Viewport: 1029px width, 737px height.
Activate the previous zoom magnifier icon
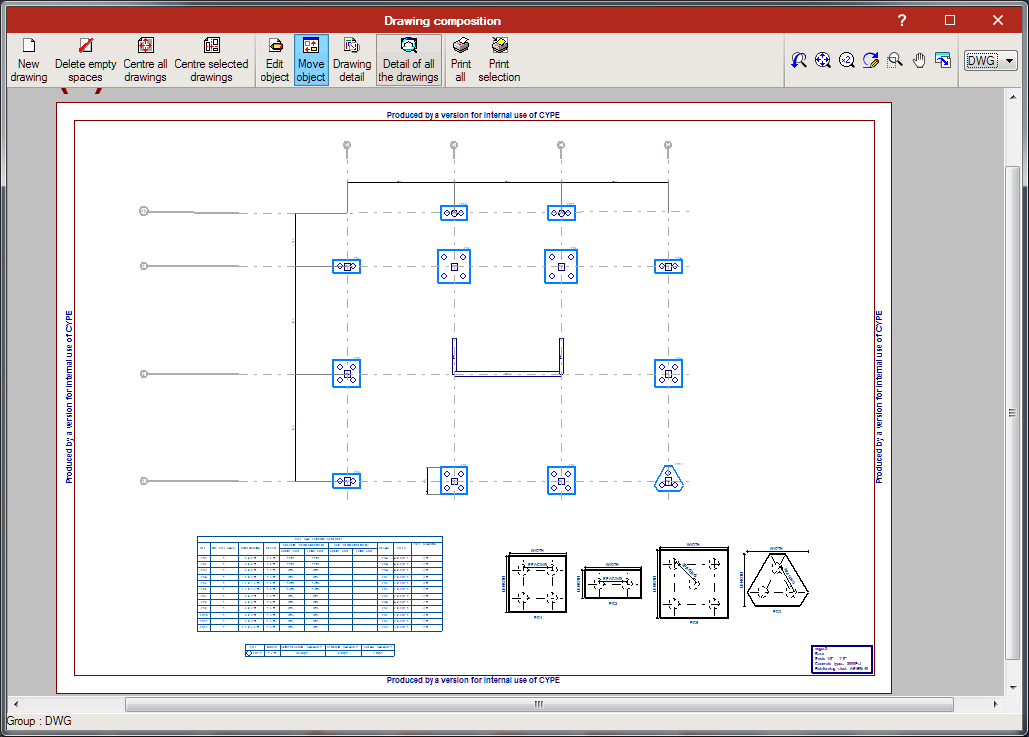click(798, 60)
